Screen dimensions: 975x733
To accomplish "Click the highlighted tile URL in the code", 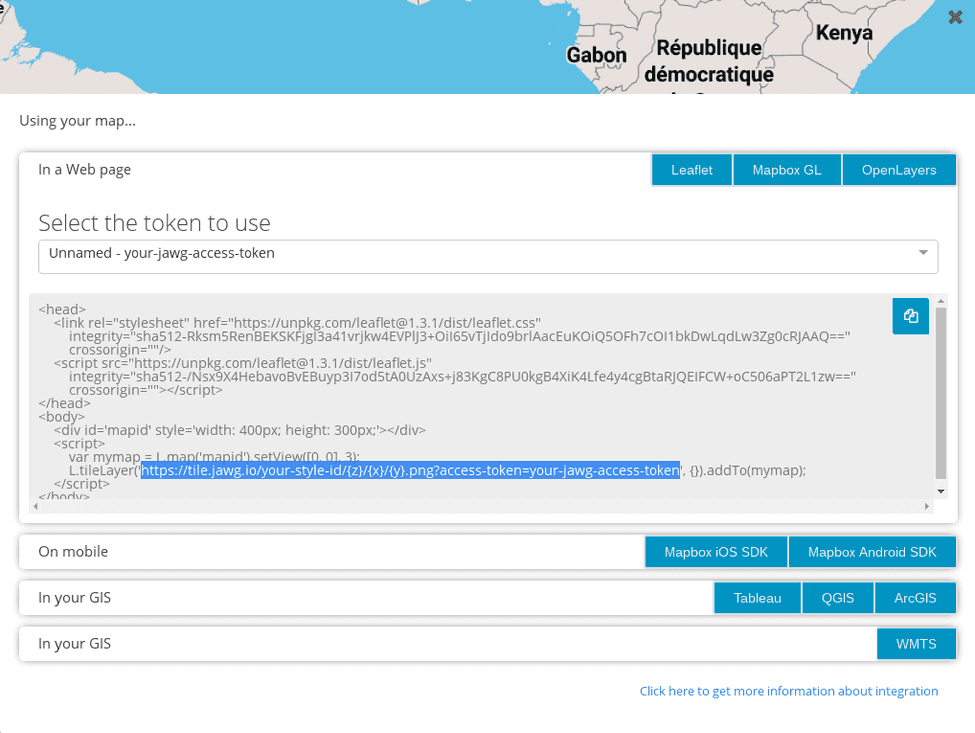I will (412, 470).
